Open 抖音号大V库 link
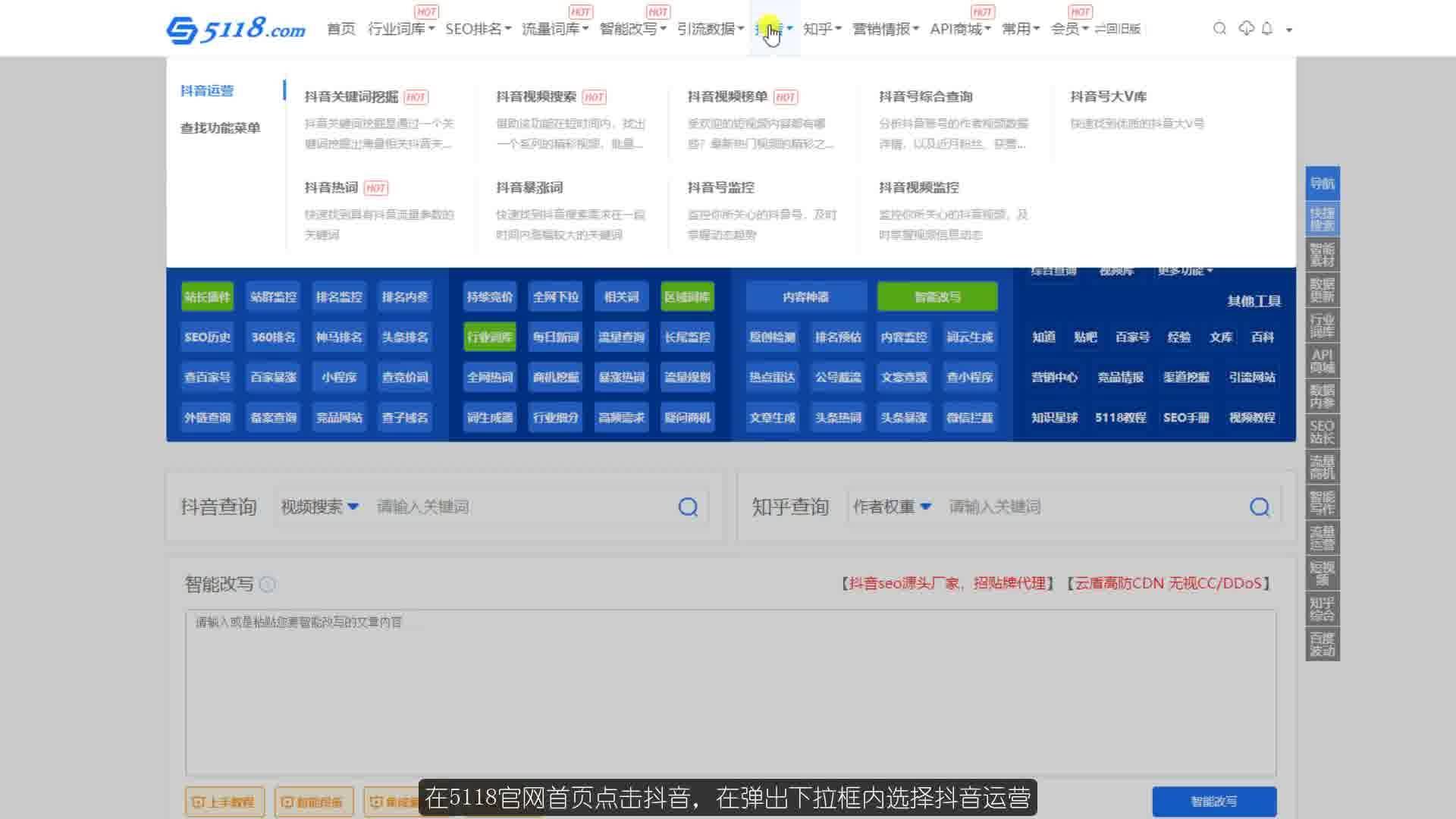The image size is (1456, 819). [1108, 96]
